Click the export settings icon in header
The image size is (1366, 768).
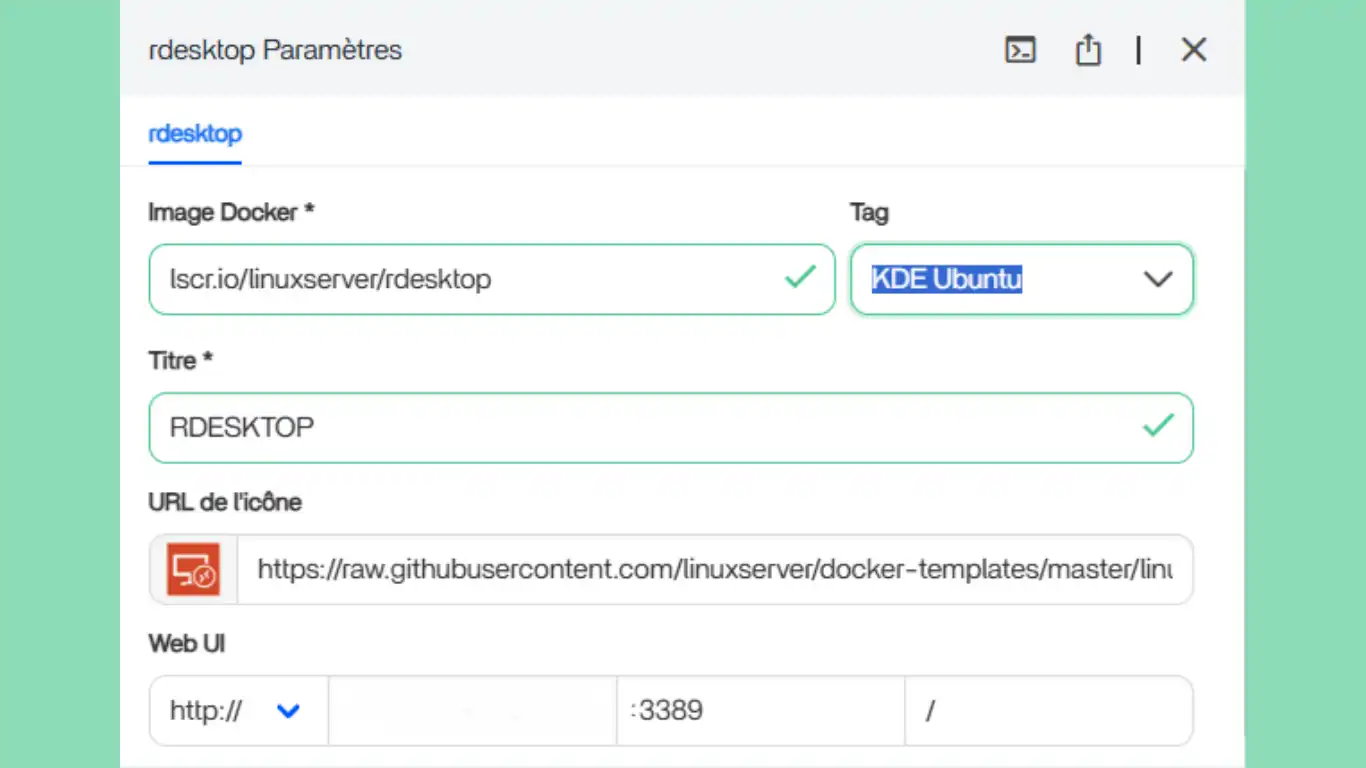1088,50
